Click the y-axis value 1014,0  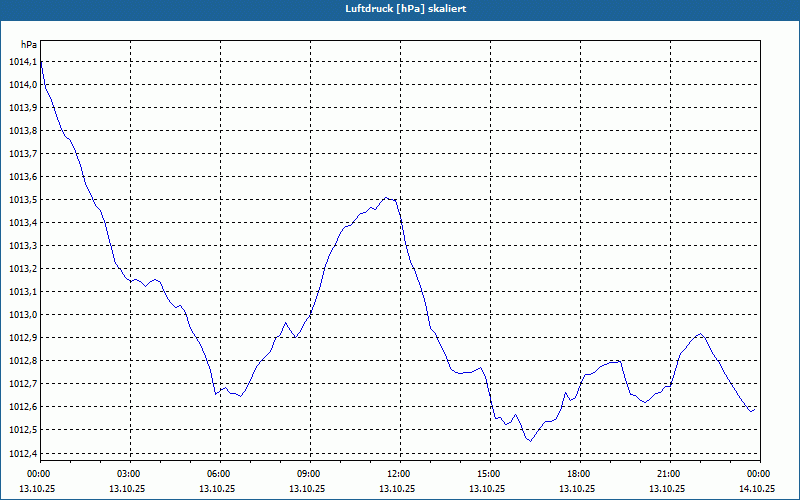coord(23,85)
